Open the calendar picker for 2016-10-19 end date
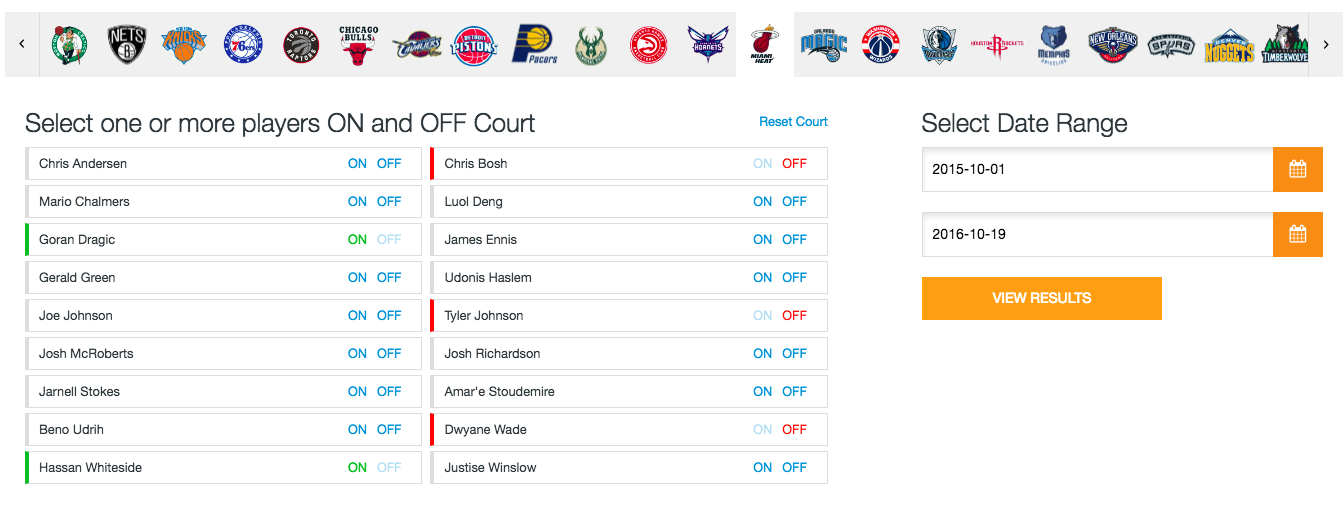This screenshot has height=515, width=1344. (1298, 234)
